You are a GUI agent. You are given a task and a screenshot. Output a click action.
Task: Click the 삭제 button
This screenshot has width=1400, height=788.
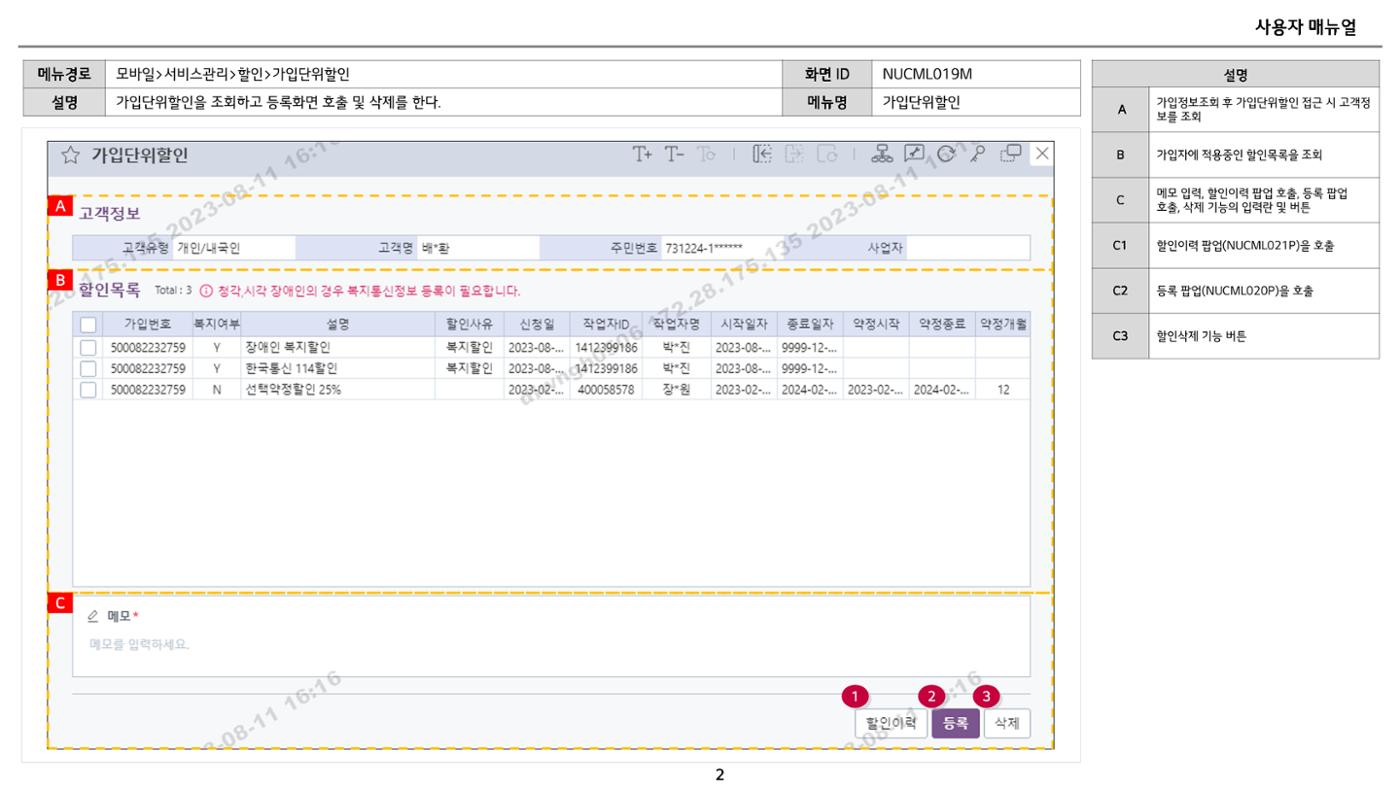pyautogui.click(x=1007, y=724)
